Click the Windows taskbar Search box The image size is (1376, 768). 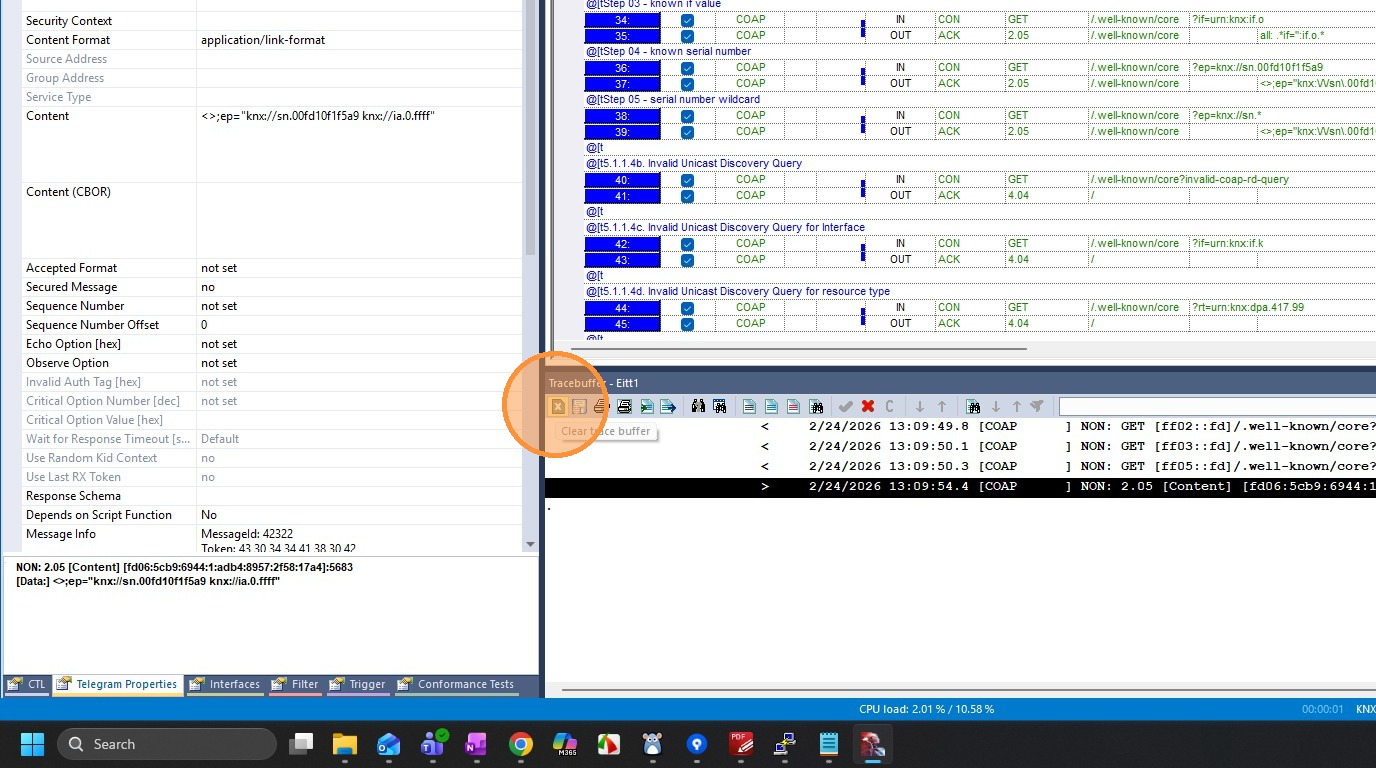tap(167, 744)
